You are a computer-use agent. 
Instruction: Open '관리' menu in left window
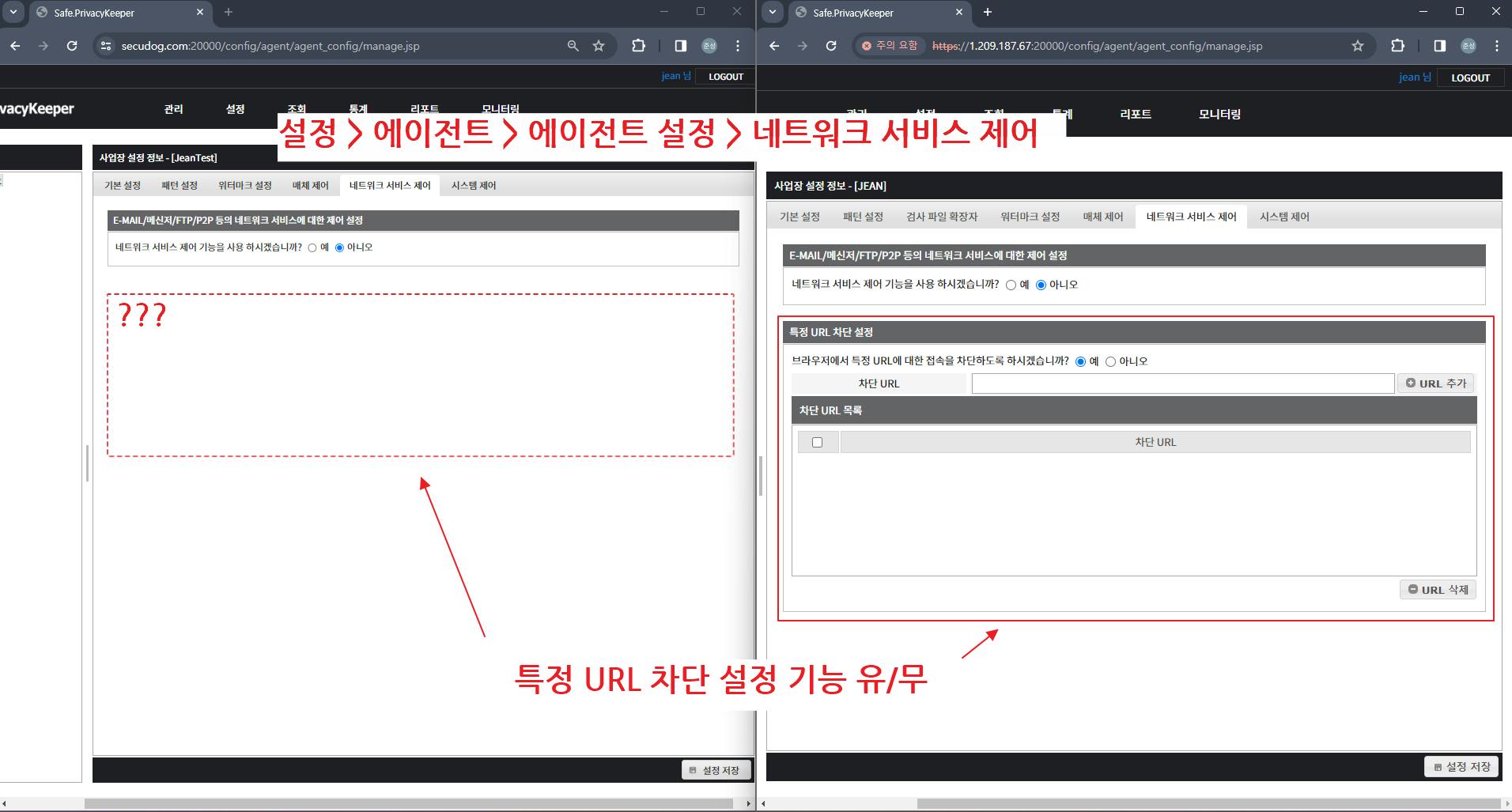pos(173,109)
